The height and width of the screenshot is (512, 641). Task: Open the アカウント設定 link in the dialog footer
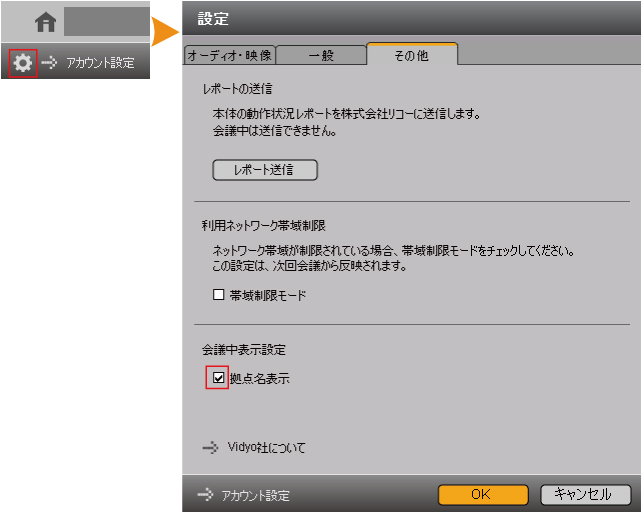(x=256, y=495)
